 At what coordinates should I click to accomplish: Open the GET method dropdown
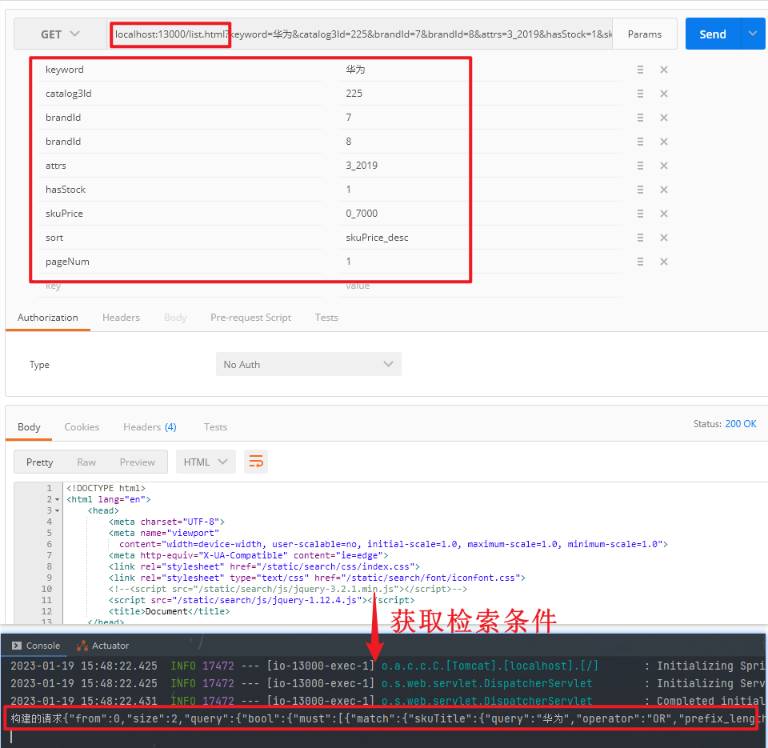pyautogui.click(x=60, y=34)
